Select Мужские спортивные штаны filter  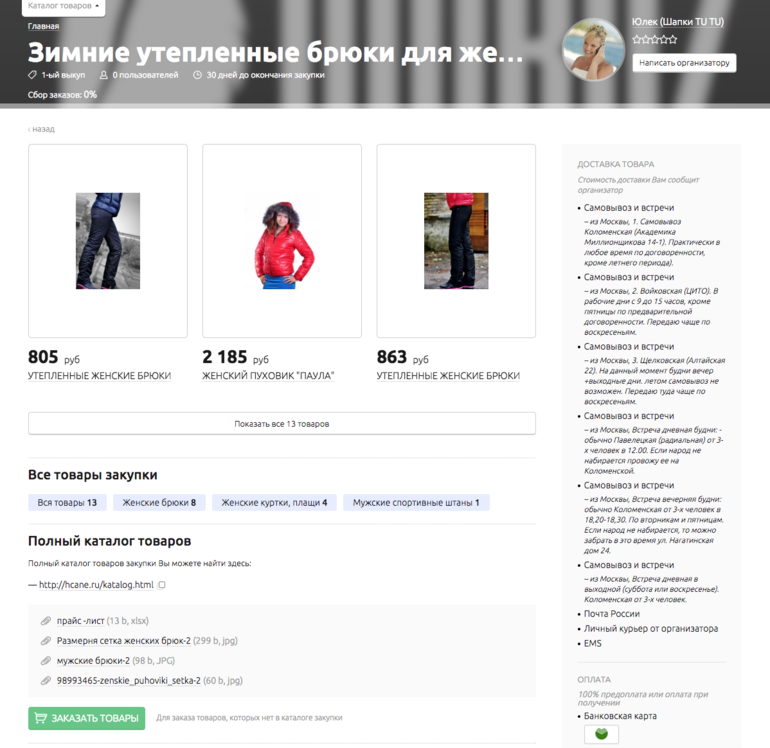416,502
